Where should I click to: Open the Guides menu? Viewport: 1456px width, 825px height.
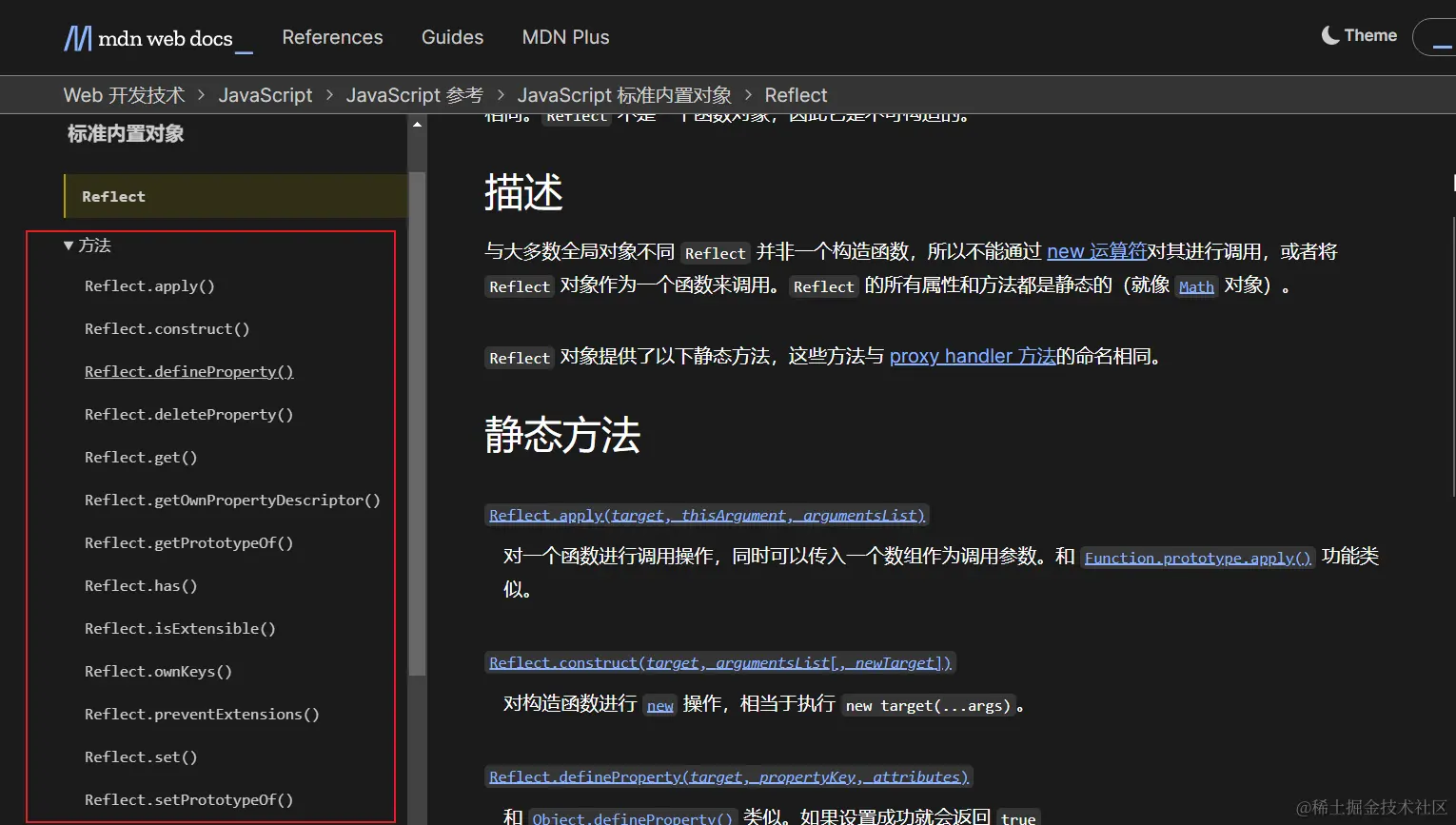coord(452,37)
